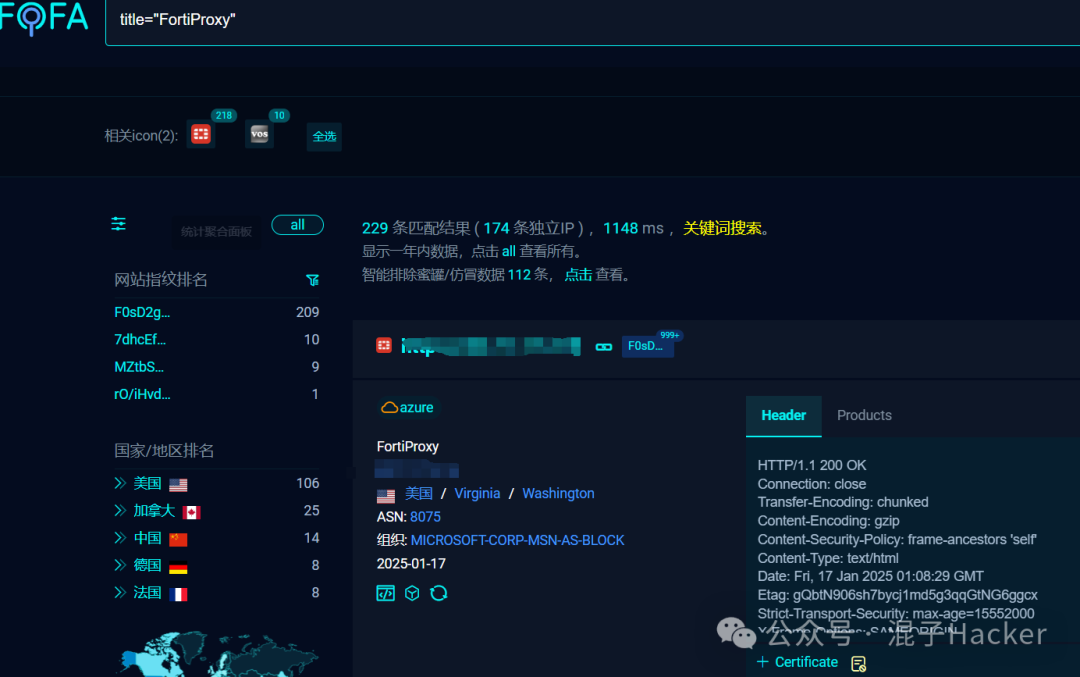Click the certificate document icon
This screenshot has height=677, width=1080.
tap(858, 663)
